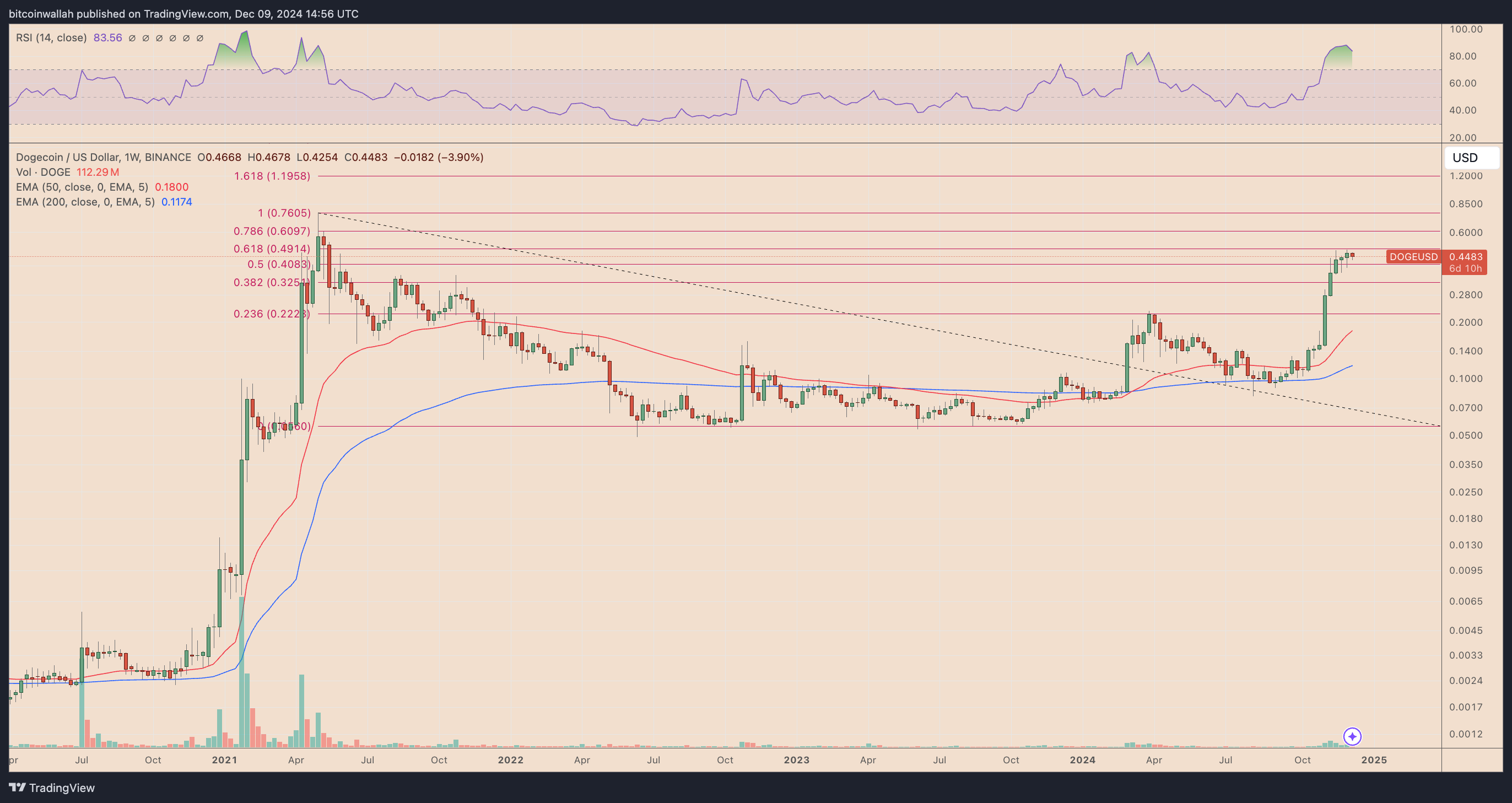Click the 2023 year label on time axis
The height and width of the screenshot is (803, 1512).
797,760
